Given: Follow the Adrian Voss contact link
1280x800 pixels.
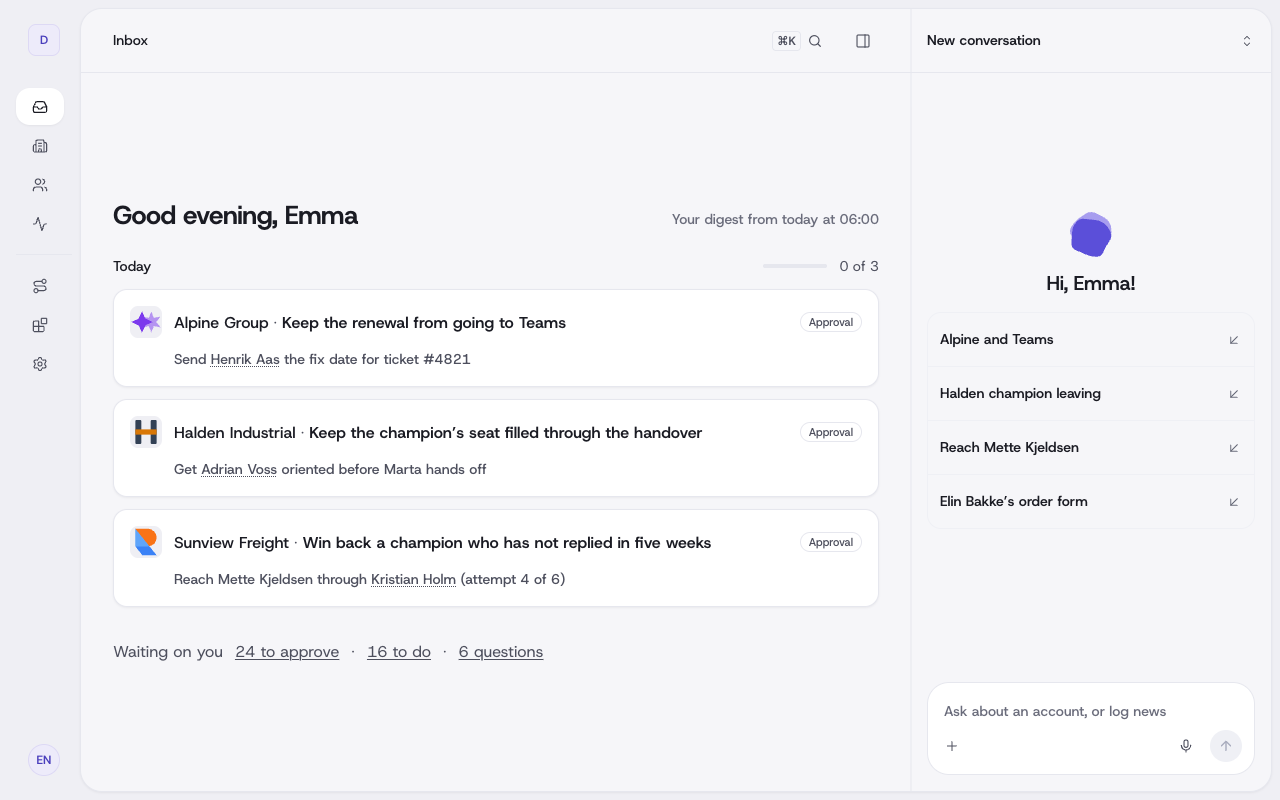Looking at the screenshot, I should pyautogui.click(x=239, y=469).
